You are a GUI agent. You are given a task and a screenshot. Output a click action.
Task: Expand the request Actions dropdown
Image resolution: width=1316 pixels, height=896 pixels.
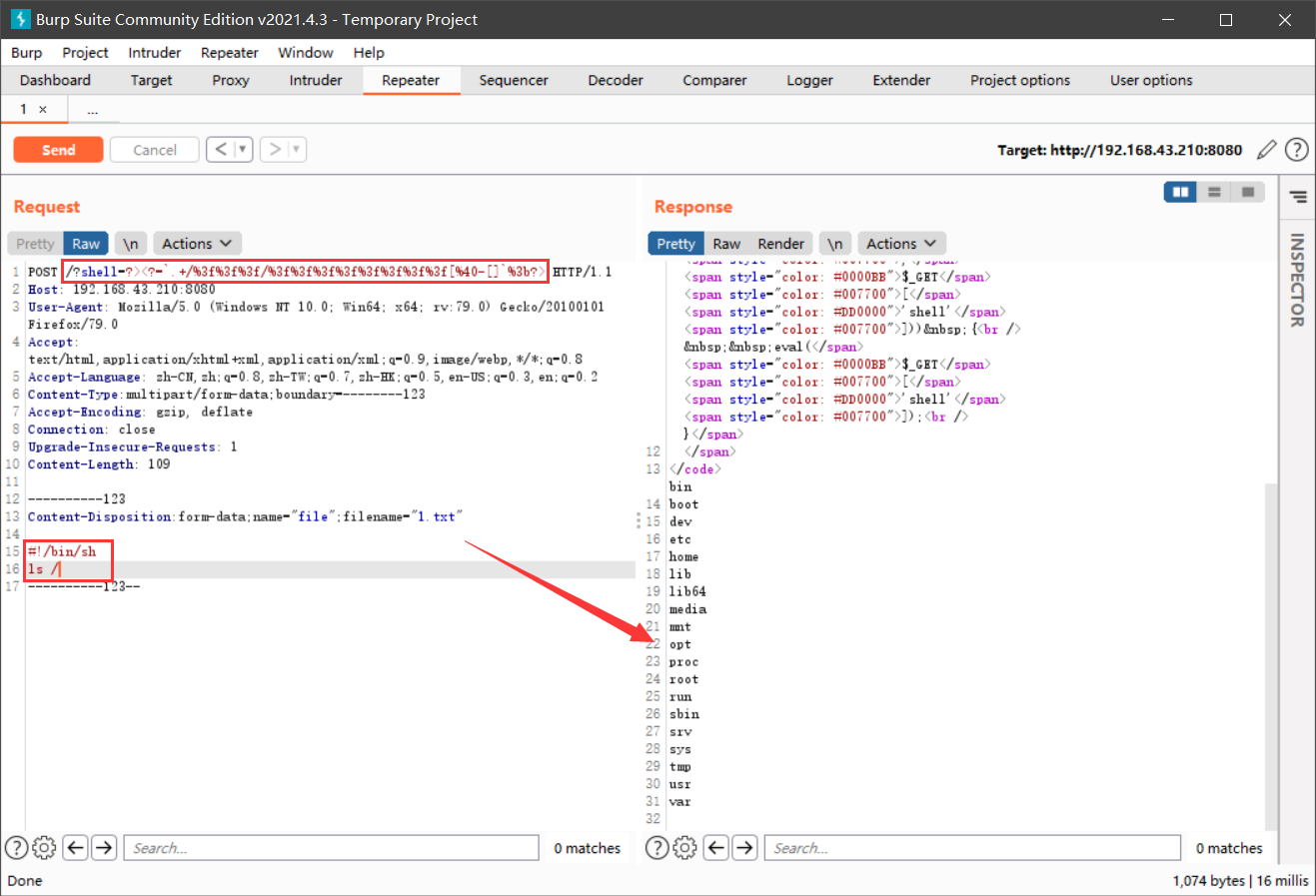(197, 244)
